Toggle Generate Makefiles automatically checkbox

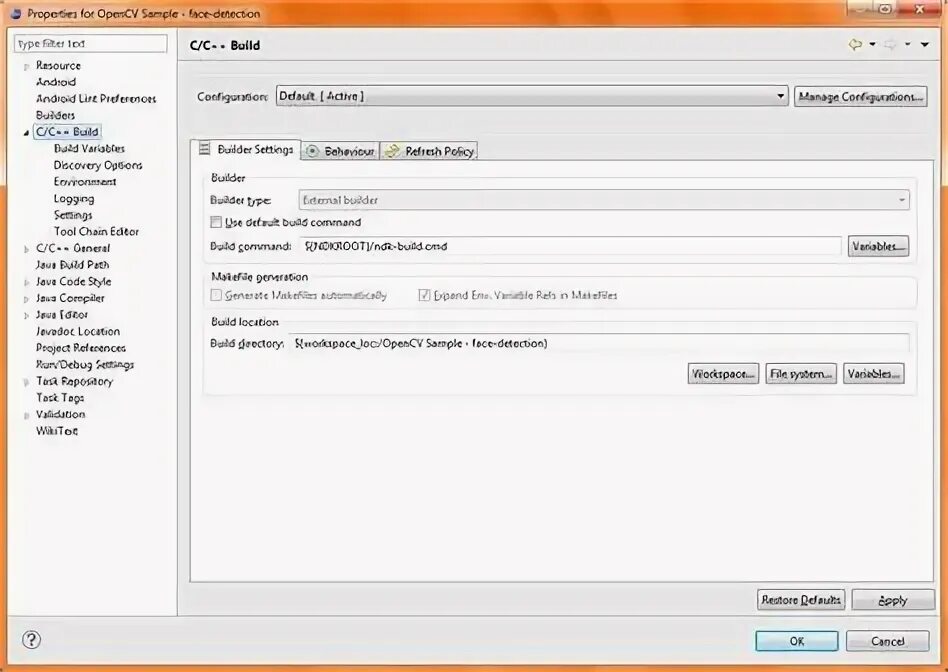(216, 295)
